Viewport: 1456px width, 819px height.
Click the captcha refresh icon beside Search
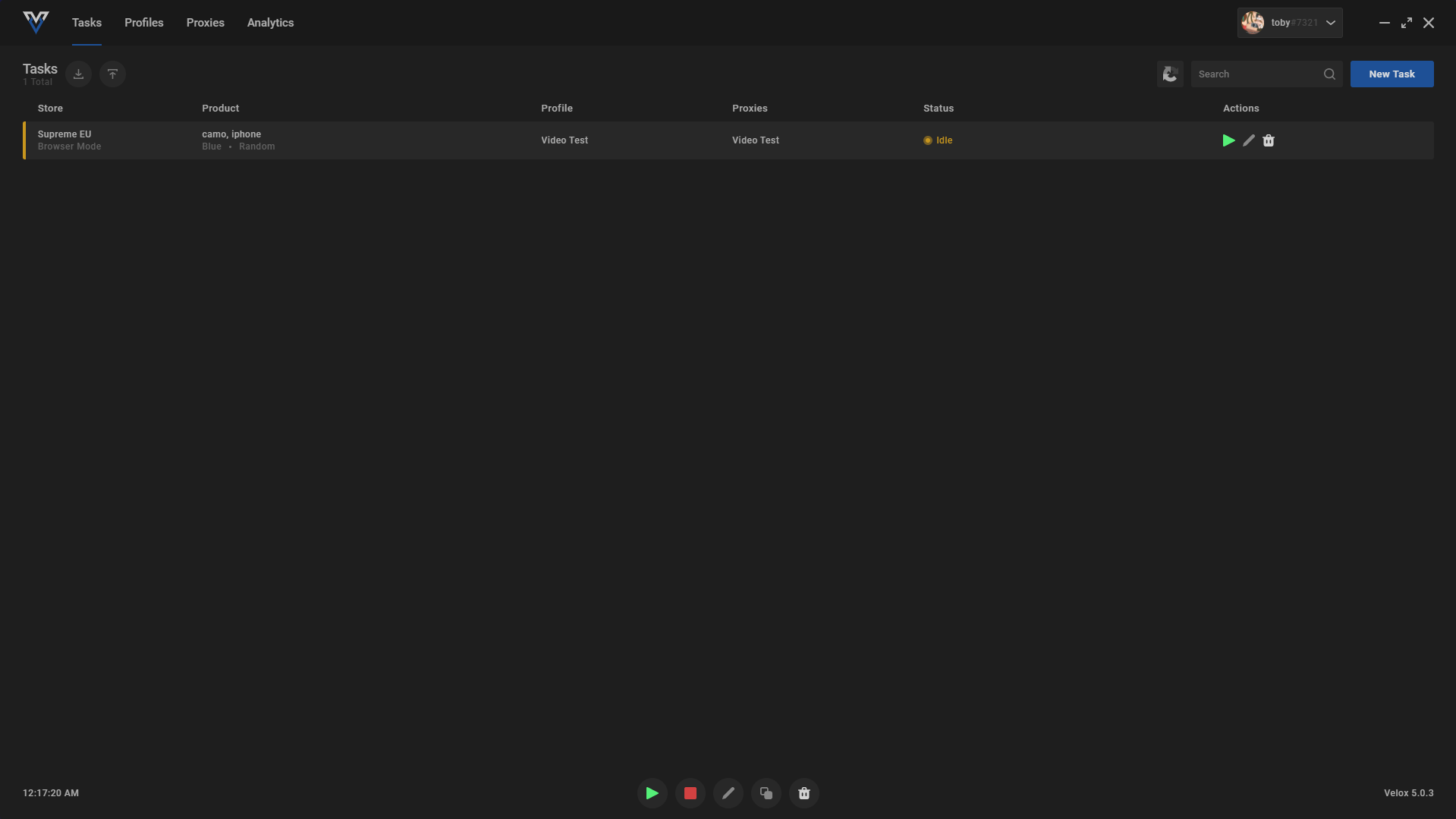[x=1169, y=74]
